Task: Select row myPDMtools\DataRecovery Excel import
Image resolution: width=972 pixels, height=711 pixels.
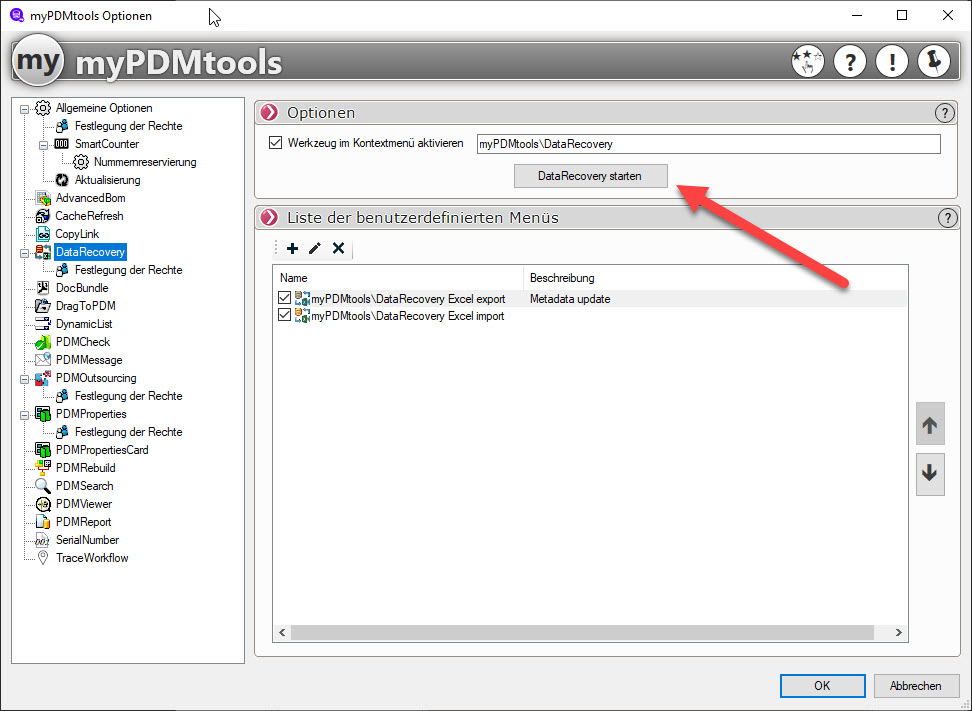Action: [407, 316]
